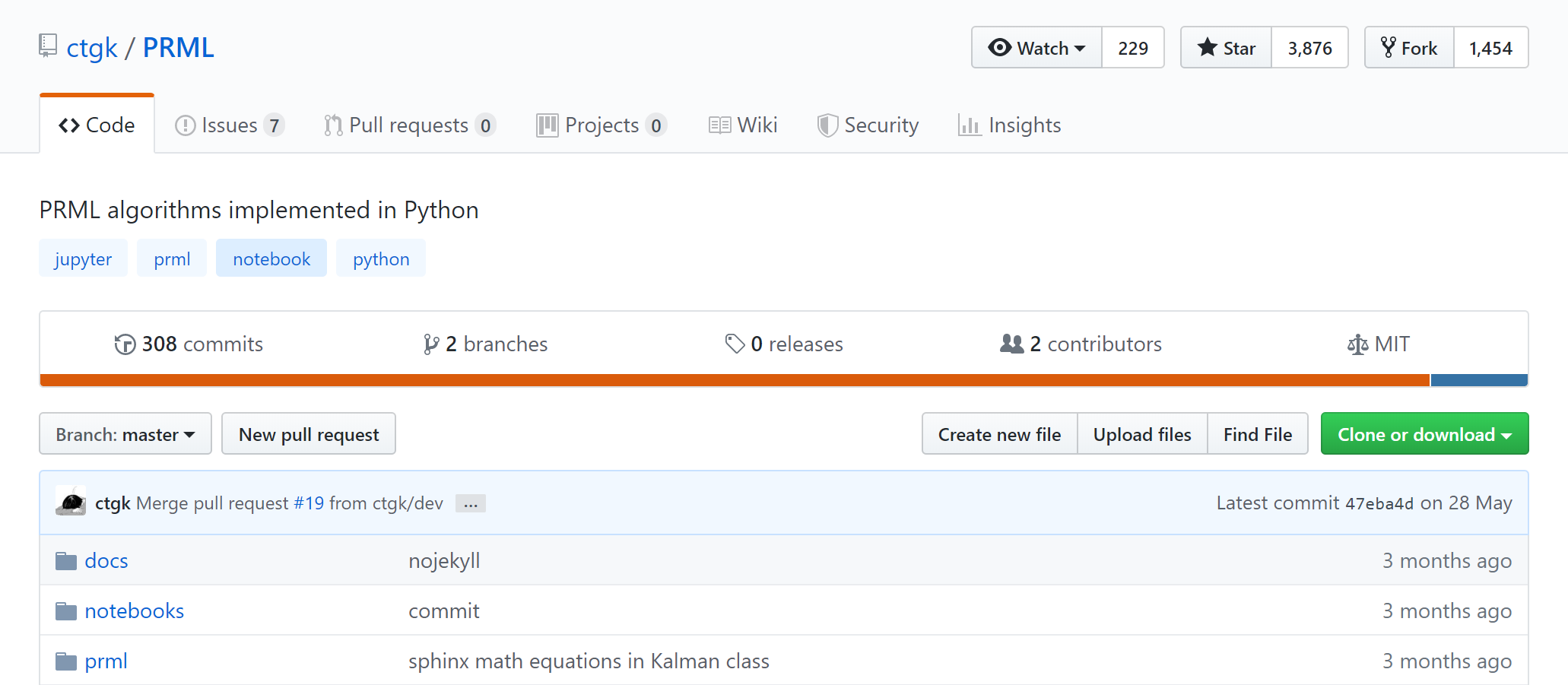
Task: Click the commits history clock icon
Action: [125, 344]
